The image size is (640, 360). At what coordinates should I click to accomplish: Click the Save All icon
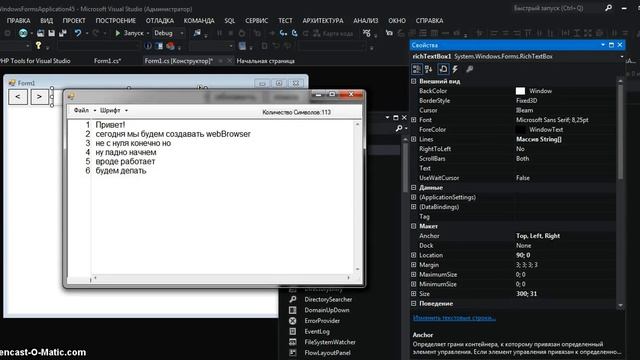click(63, 33)
